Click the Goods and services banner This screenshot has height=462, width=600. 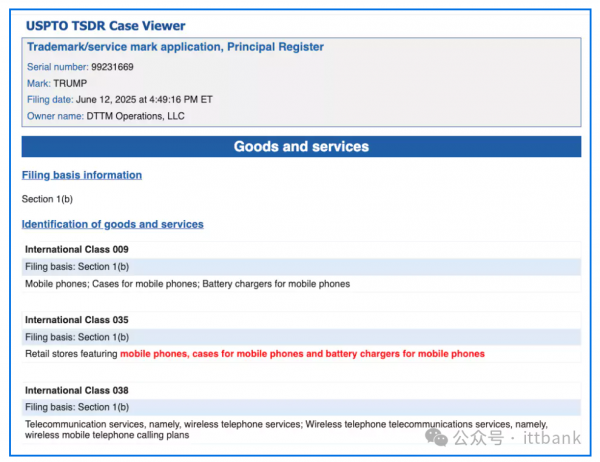301,147
